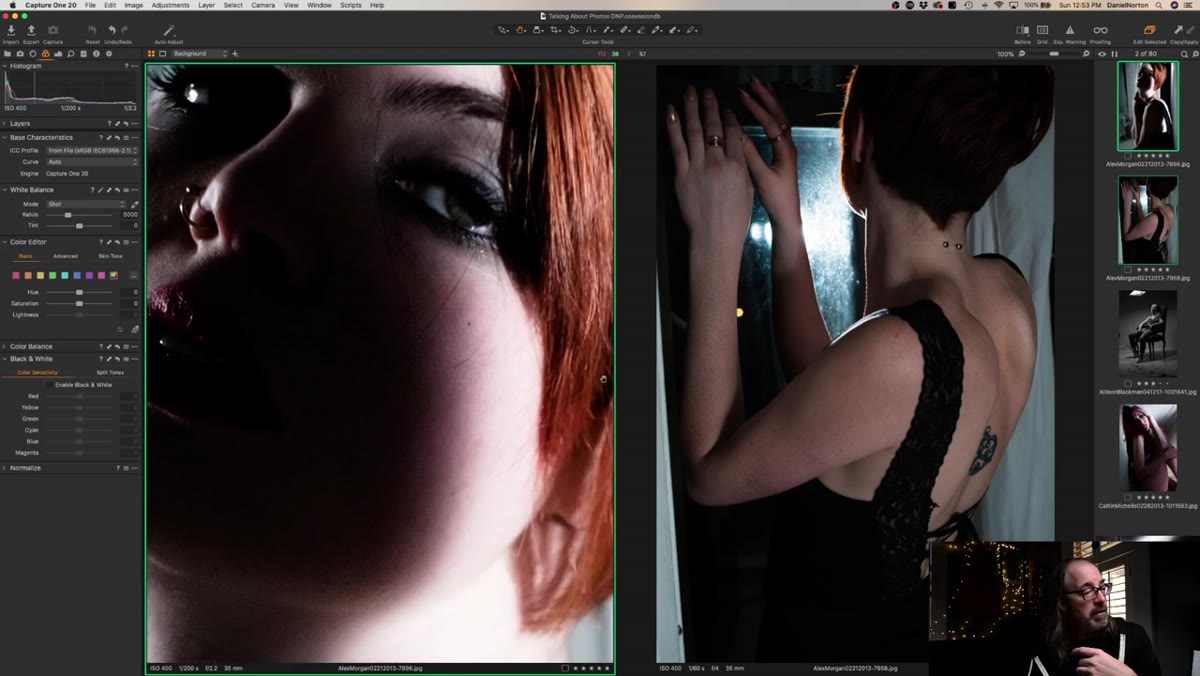Open the Batch gear tool tab
The width and height of the screenshot is (1200, 676).
(109, 53)
